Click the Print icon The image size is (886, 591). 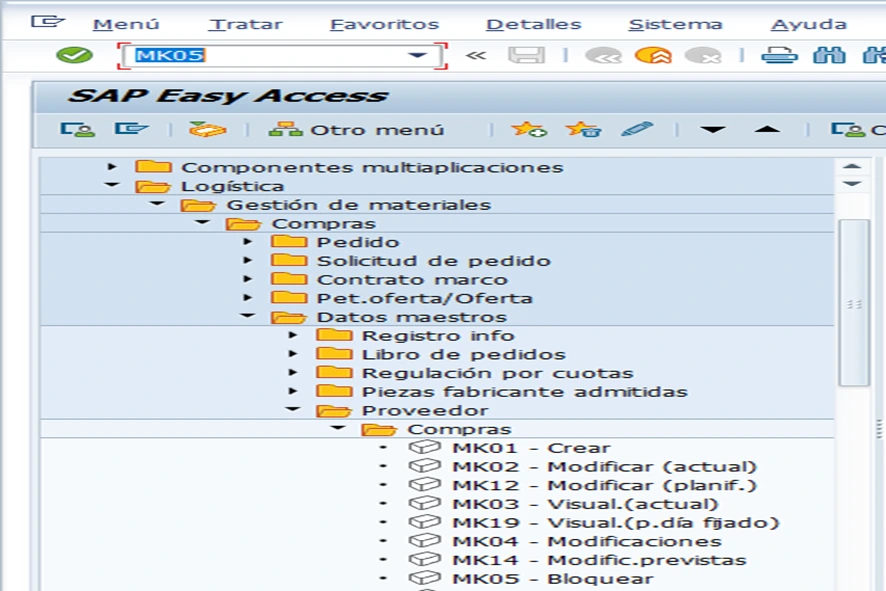(x=779, y=55)
